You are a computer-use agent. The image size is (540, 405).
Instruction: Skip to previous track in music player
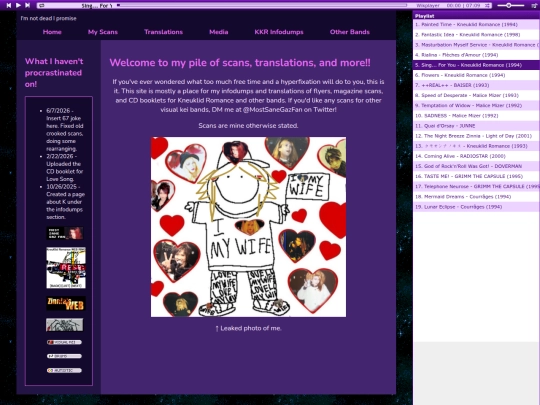coord(9,5)
